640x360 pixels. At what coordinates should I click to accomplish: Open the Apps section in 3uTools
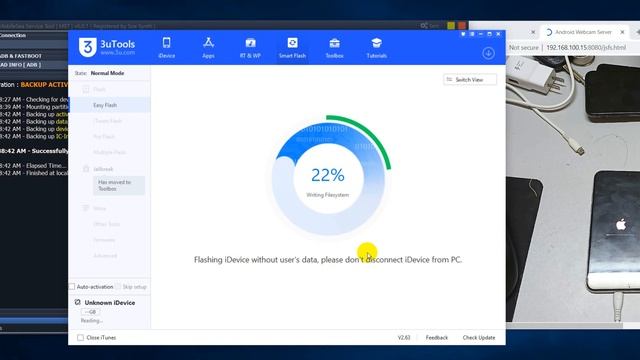[x=208, y=48]
